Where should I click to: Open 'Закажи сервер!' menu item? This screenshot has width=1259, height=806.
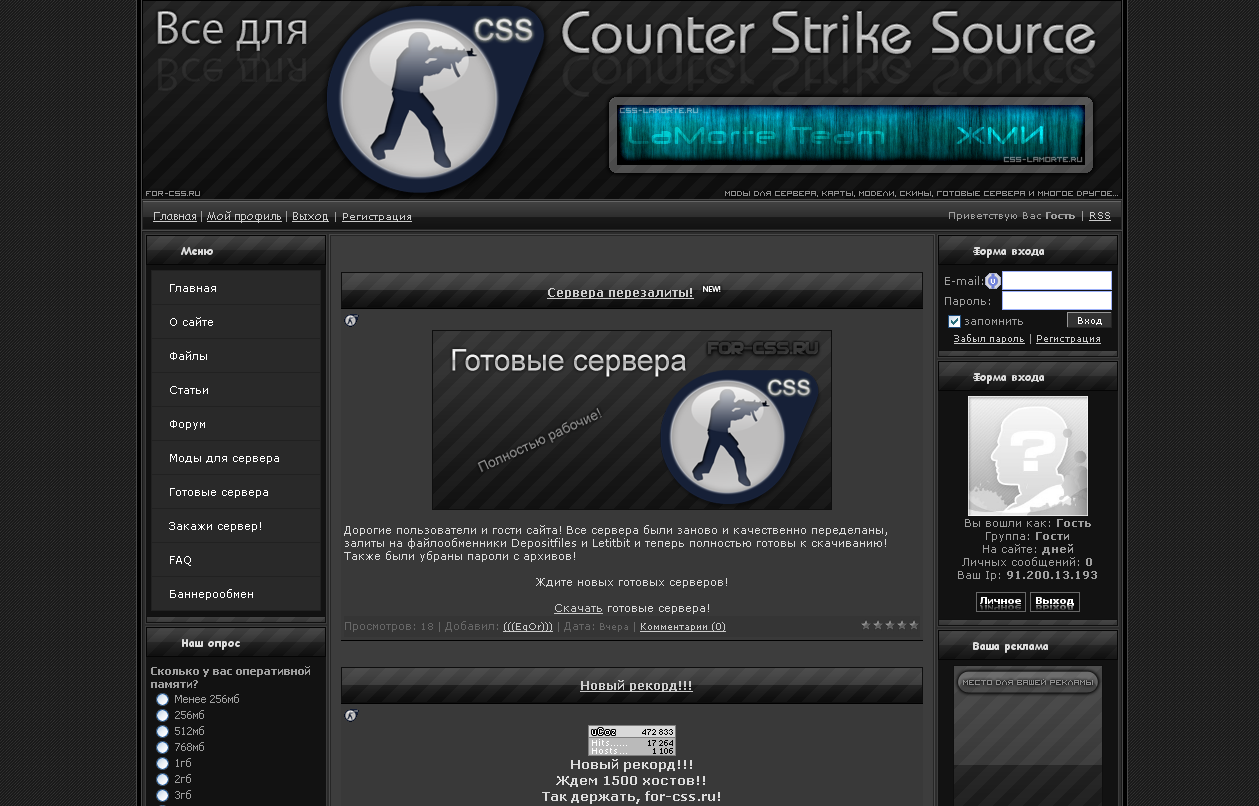[x=236, y=526]
